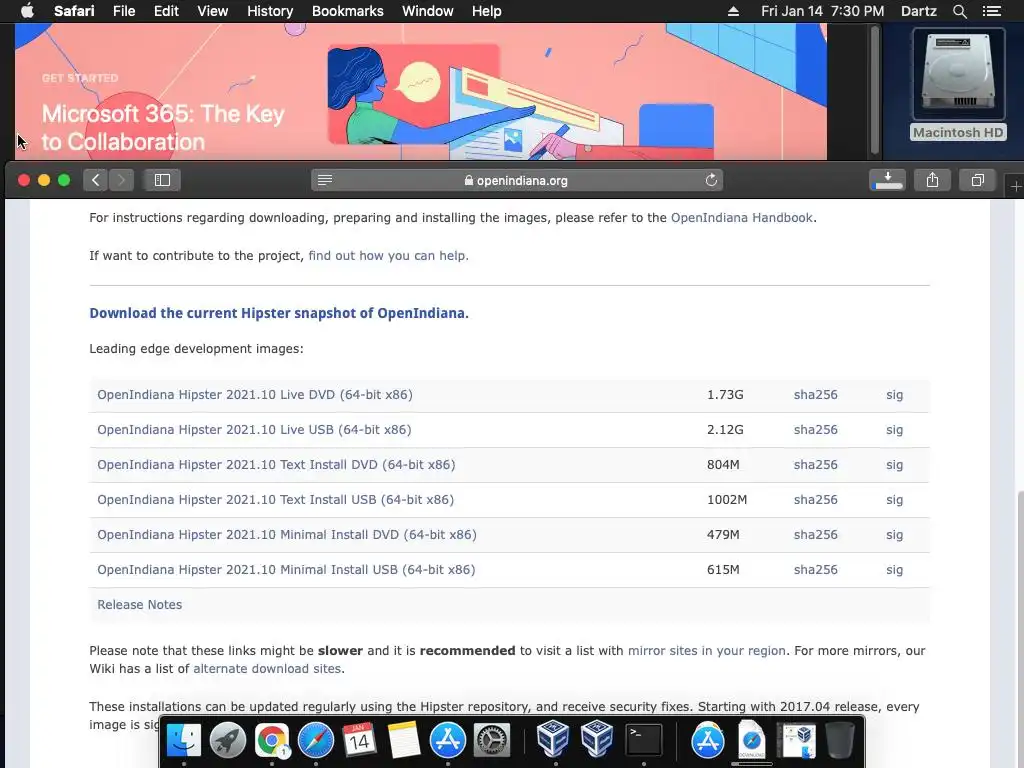Download Hipster 2021.10 Text Install USB
The image size is (1024, 768).
276,500
